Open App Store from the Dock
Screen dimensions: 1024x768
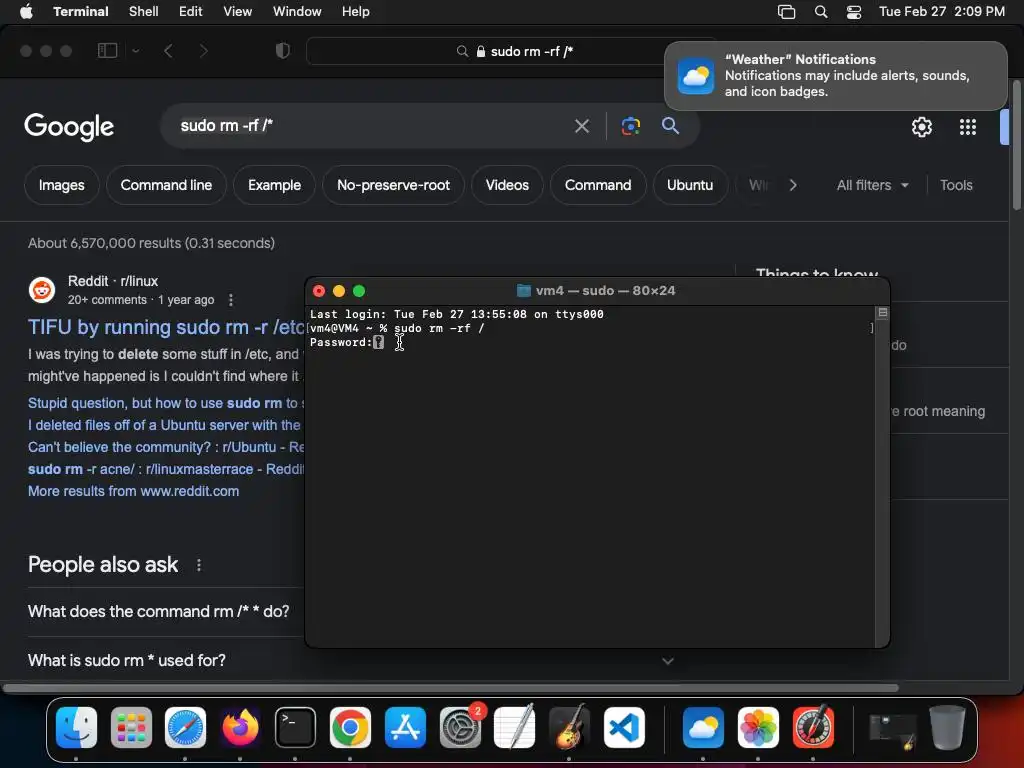coord(405,727)
